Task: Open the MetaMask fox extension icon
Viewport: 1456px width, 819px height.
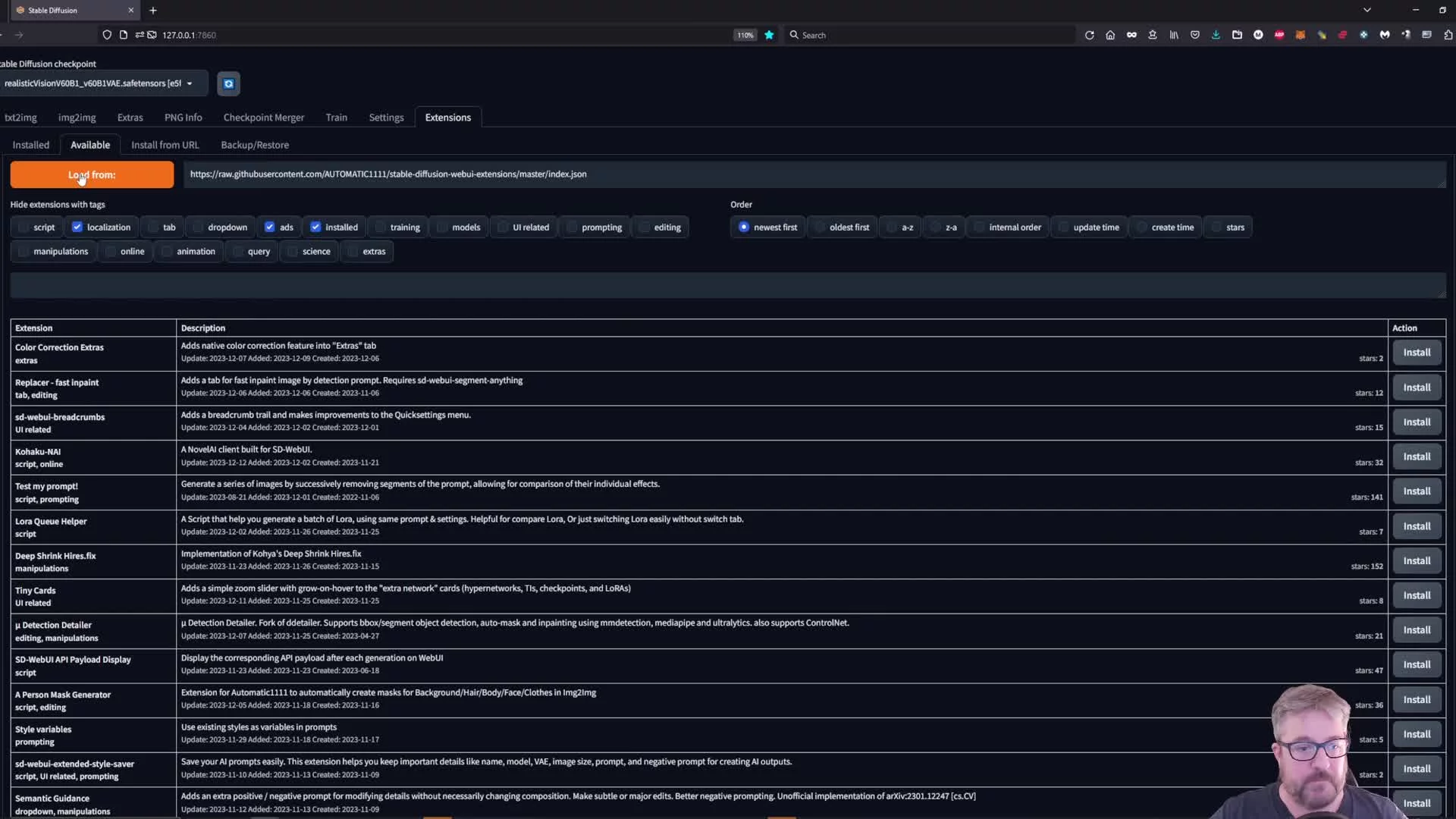Action: click(1301, 35)
